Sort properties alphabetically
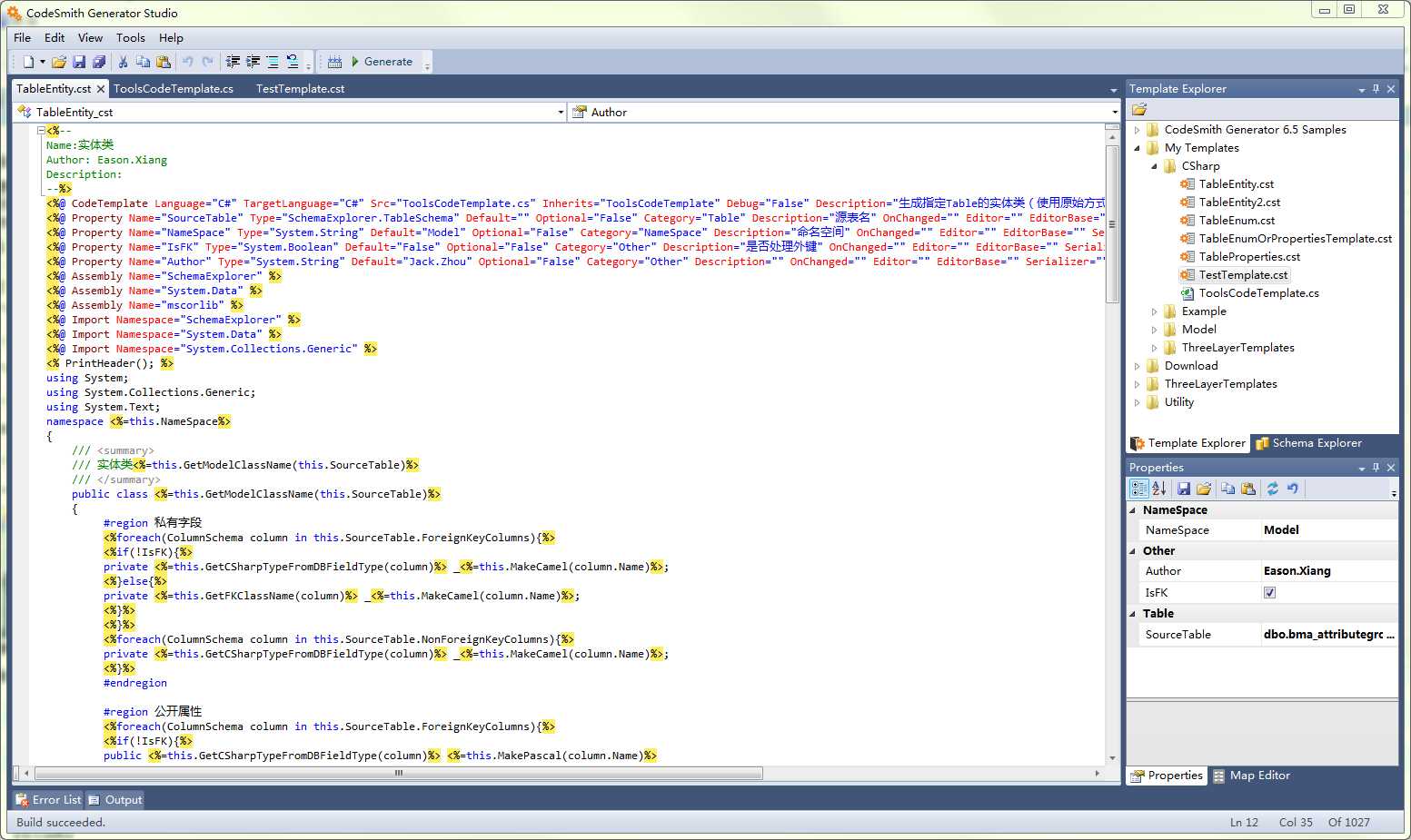 (1159, 489)
